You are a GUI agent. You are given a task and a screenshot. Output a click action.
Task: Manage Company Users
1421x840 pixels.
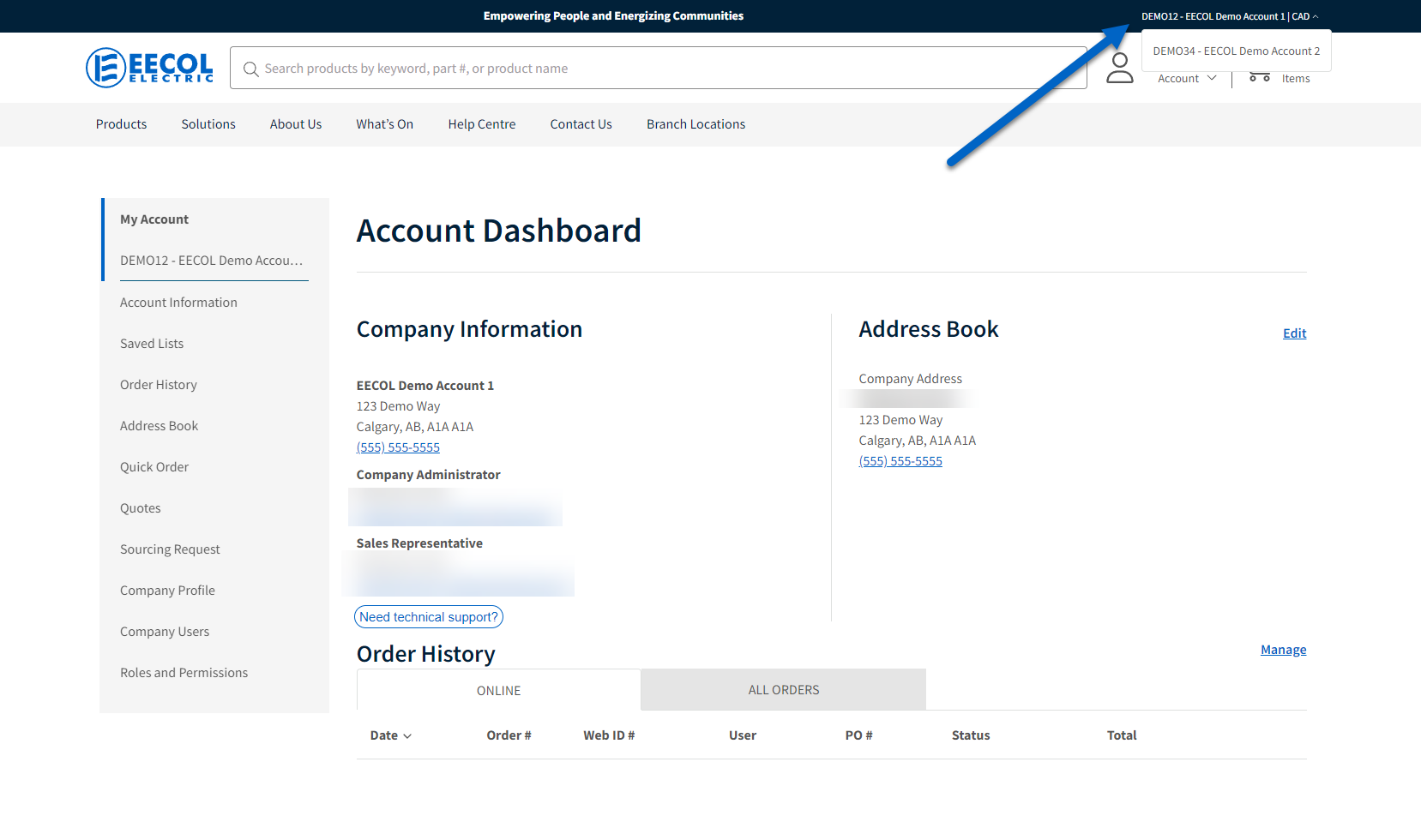pos(165,632)
